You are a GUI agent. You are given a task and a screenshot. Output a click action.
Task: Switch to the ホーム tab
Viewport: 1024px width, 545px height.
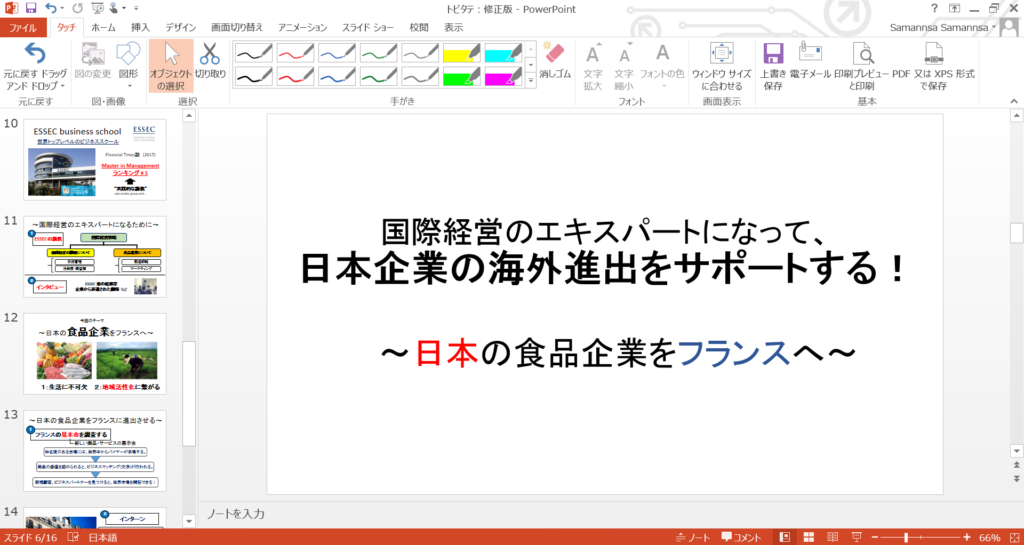point(103,27)
